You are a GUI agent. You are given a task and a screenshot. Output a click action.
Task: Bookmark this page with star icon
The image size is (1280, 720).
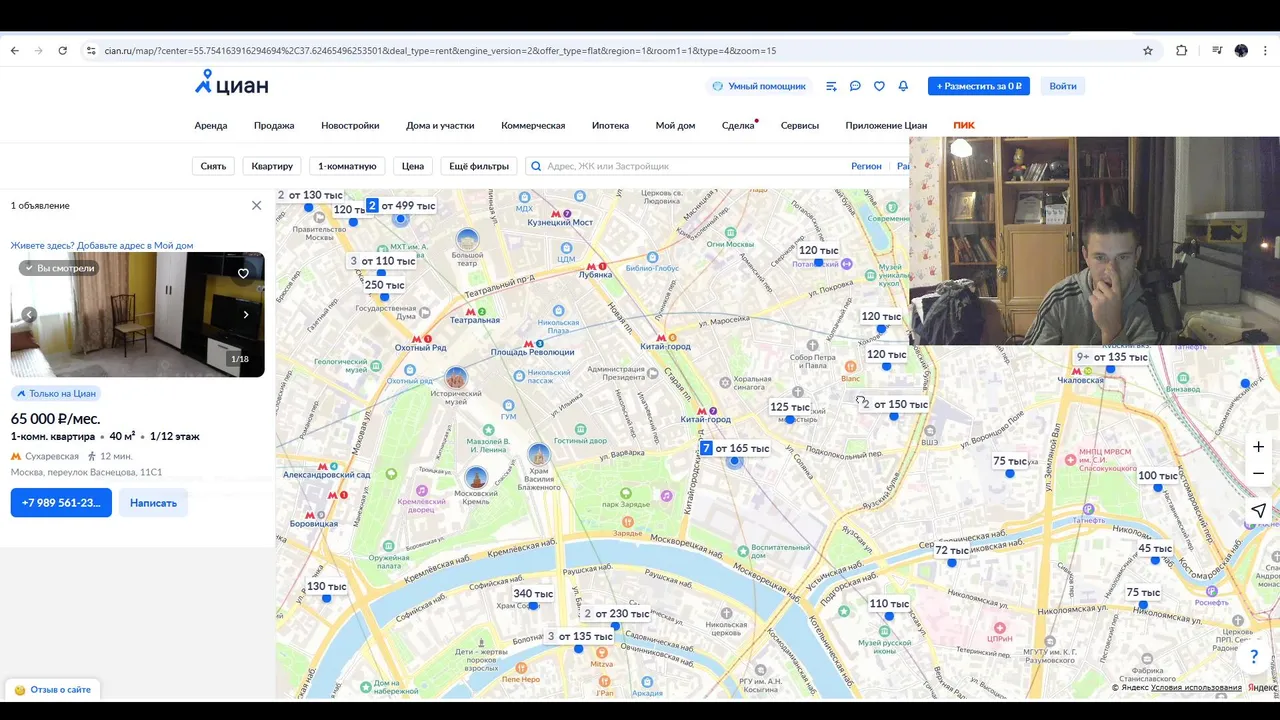[1148, 51]
